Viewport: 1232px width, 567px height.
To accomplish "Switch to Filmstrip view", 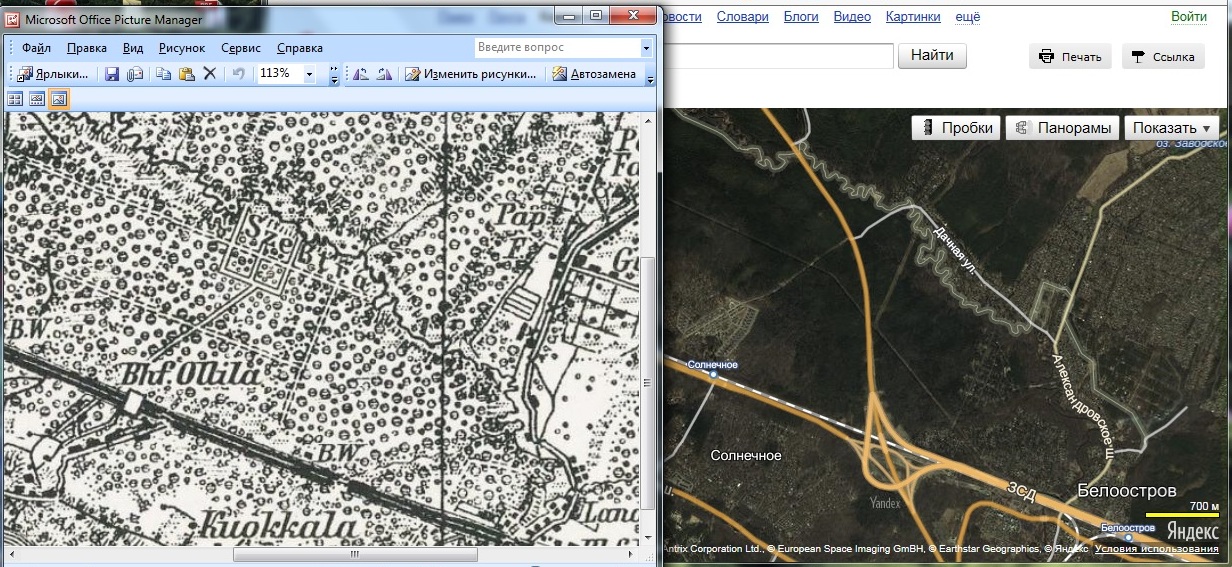I will point(37,99).
